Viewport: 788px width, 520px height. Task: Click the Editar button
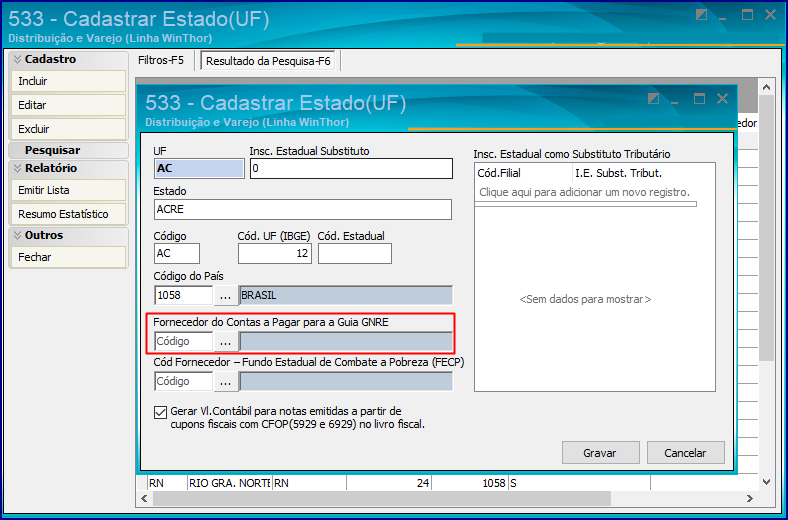click(x=68, y=105)
